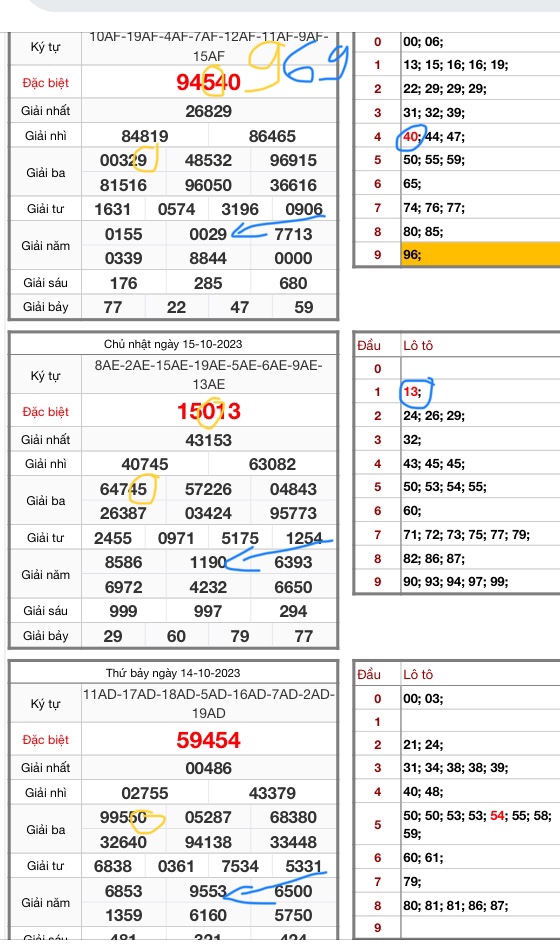Screen dimensions: 560x945
Task: Click the Giải ba number 64745
Action: [x=124, y=489]
